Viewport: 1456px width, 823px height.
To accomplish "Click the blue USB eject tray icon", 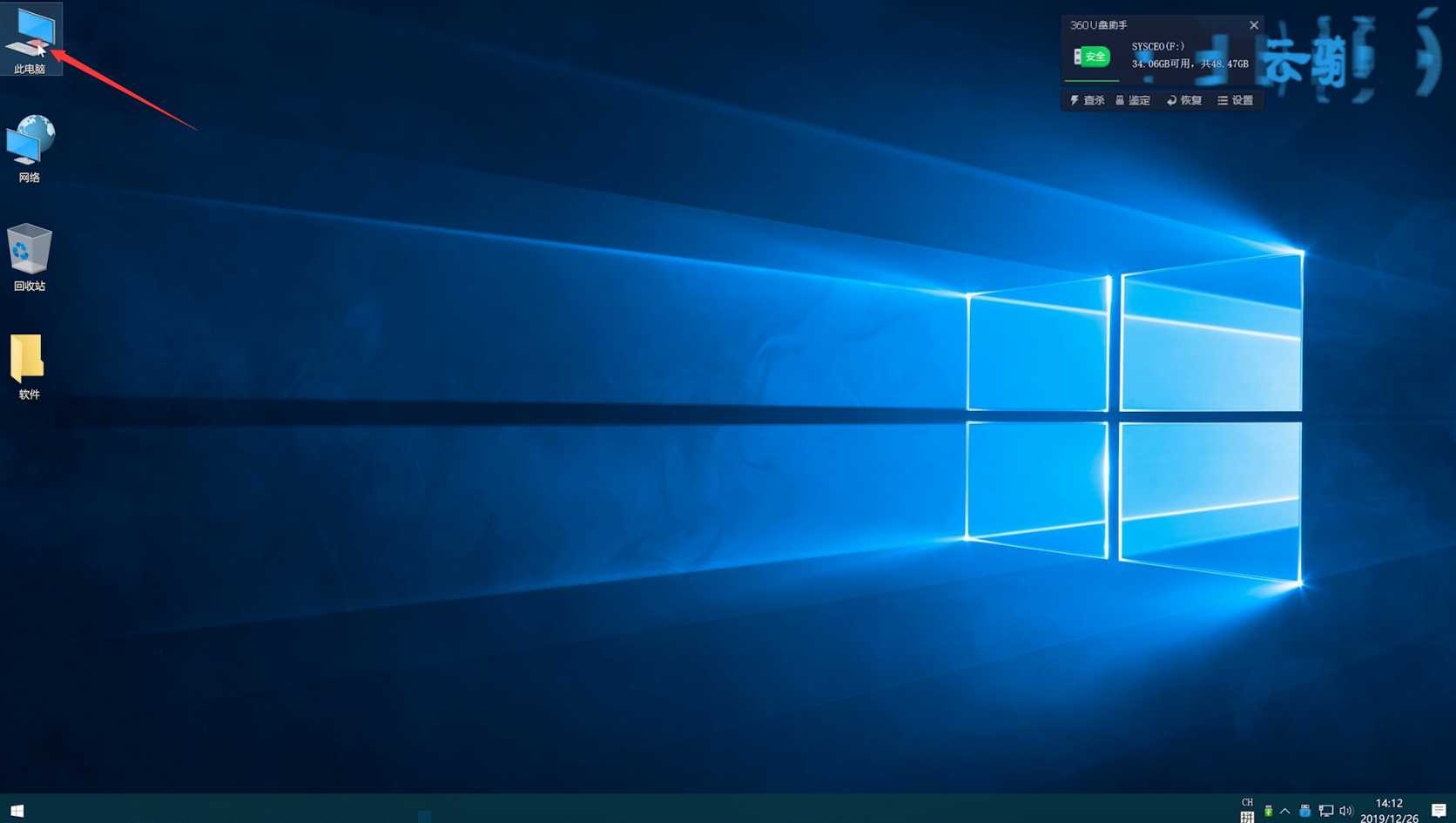I will 1304,811.
